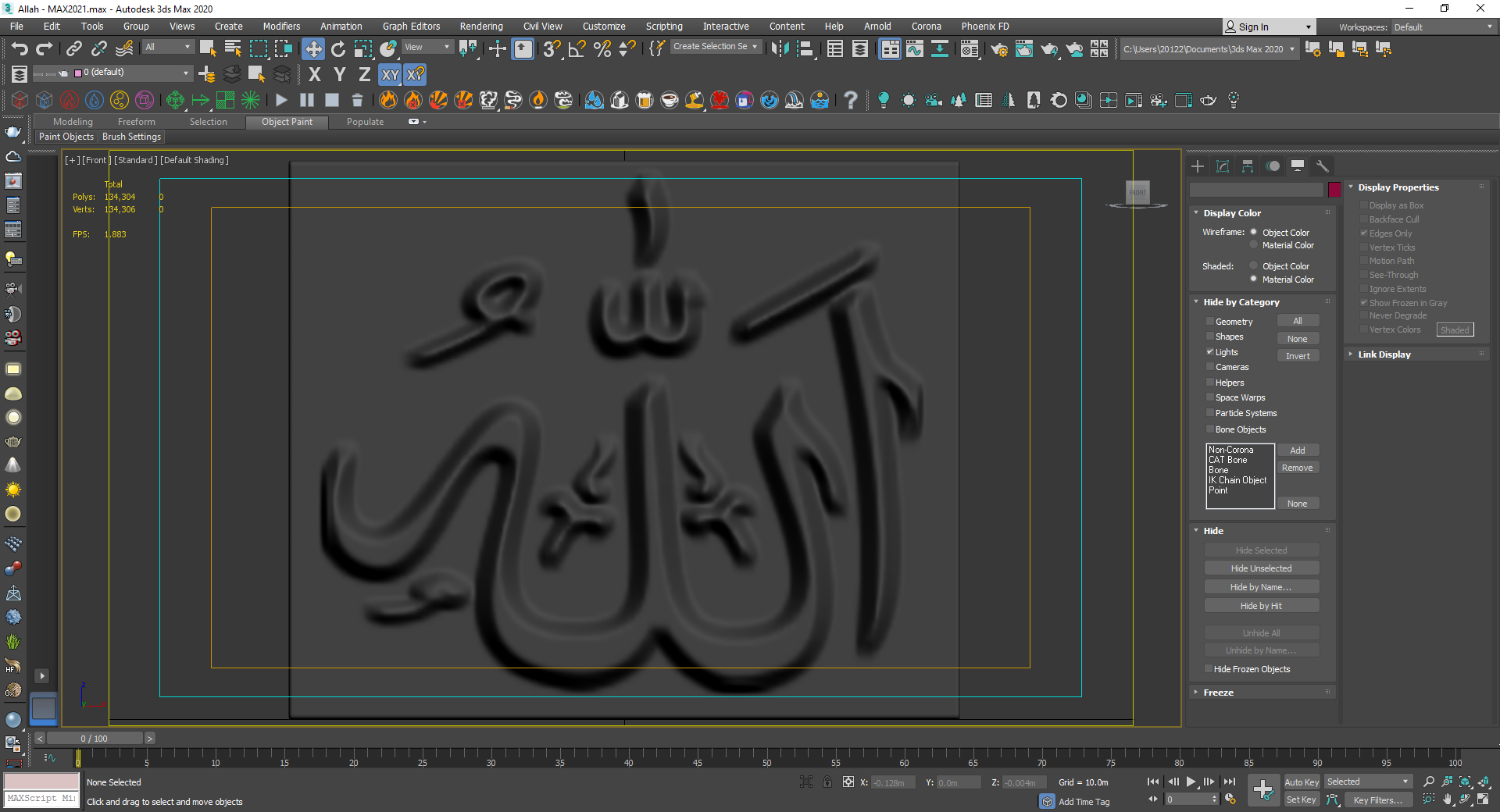Click the Phoenix FD help question icon
Viewport: 1500px width, 812px height.
pyautogui.click(x=851, y=100)
